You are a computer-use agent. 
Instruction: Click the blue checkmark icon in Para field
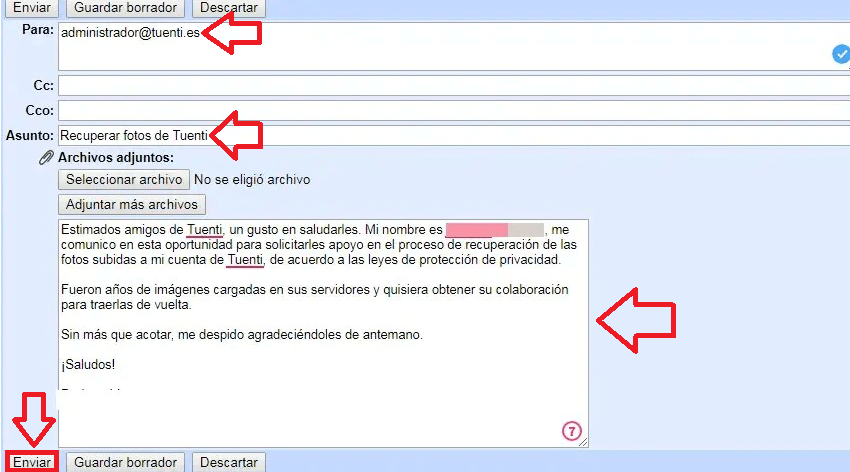pos(841,54)
